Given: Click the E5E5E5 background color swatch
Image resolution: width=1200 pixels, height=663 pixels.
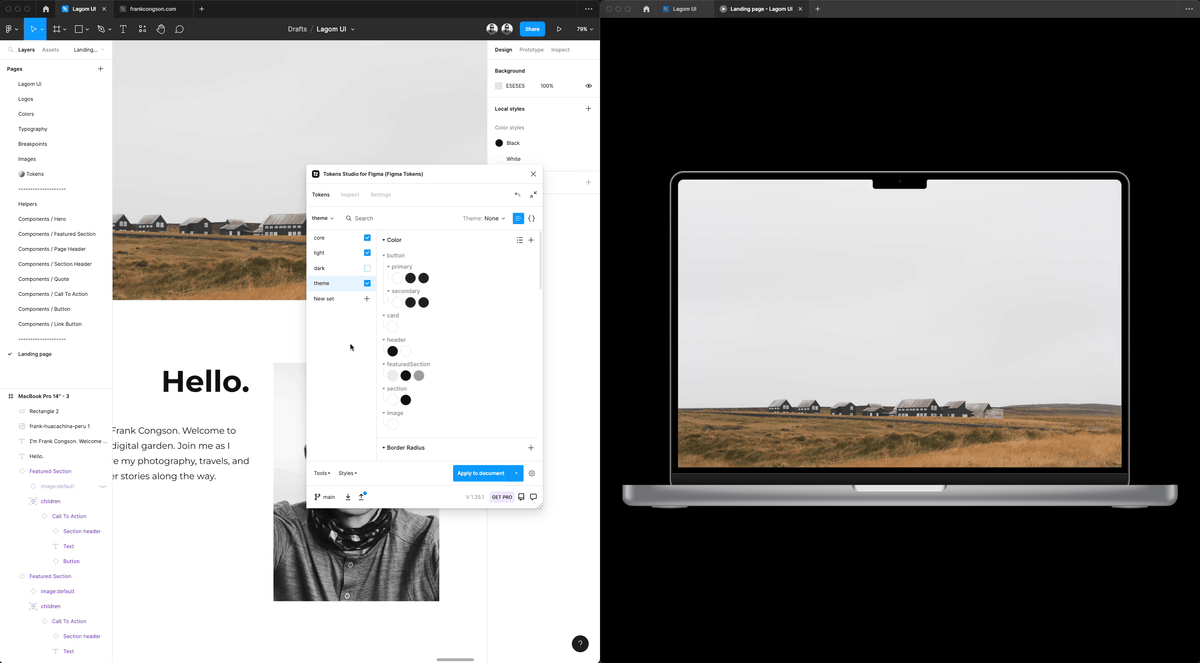Looking at the screenshot, I should pyautogui.click(x=499, y=86).
